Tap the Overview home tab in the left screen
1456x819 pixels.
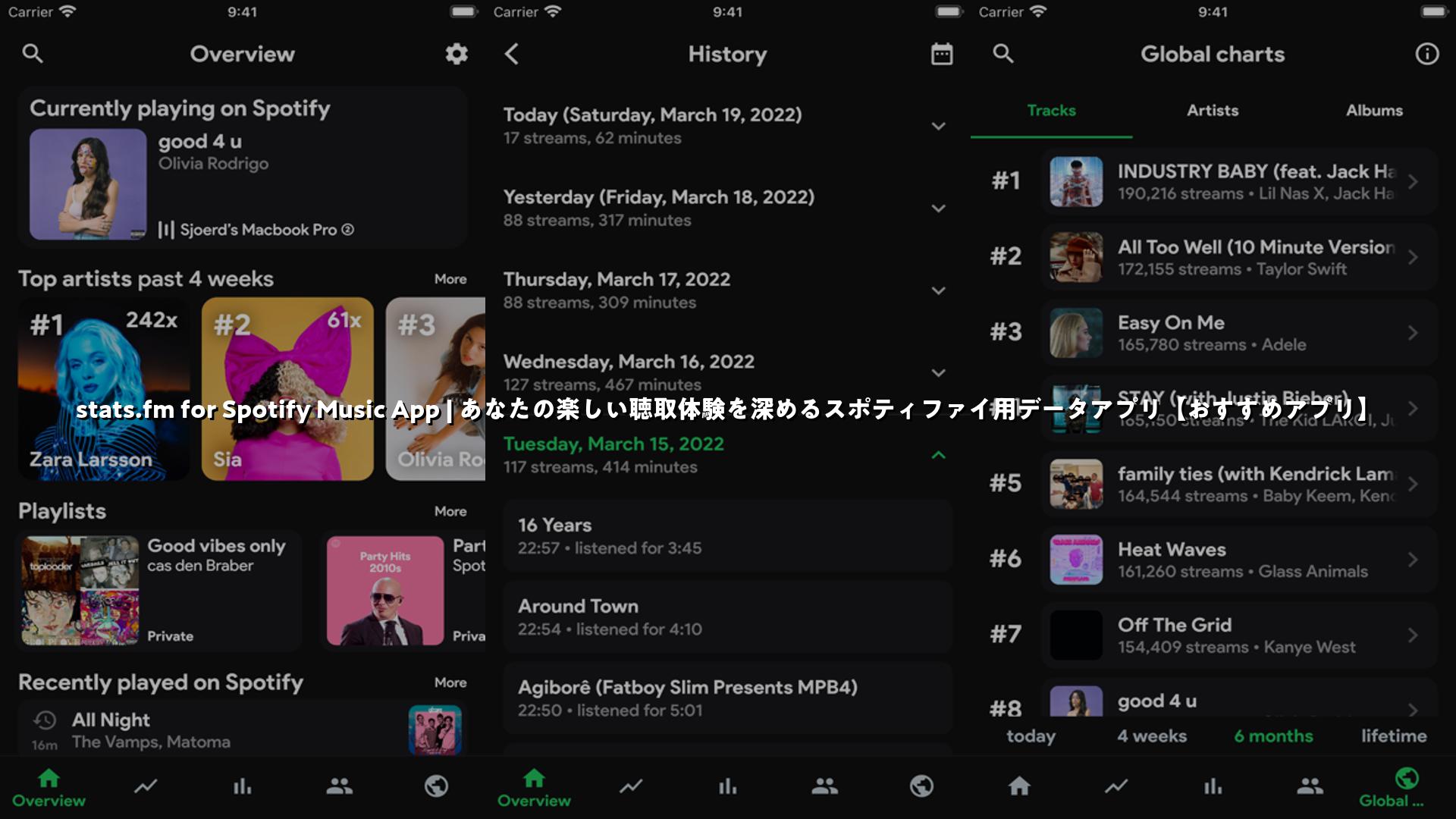coord(49,788)
